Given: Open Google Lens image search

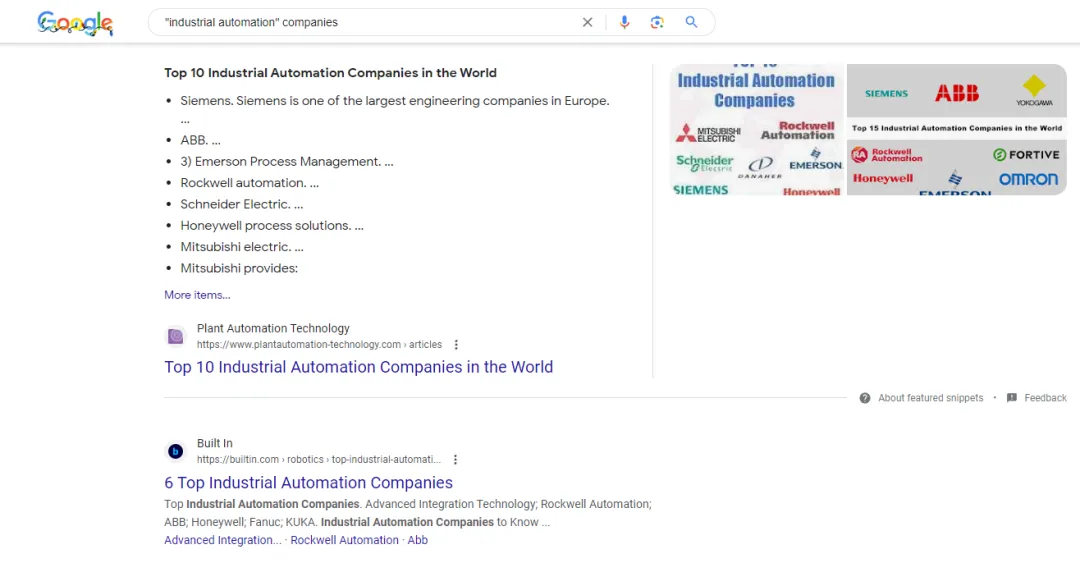Looking at the screenshot, I should click(657, 22).
